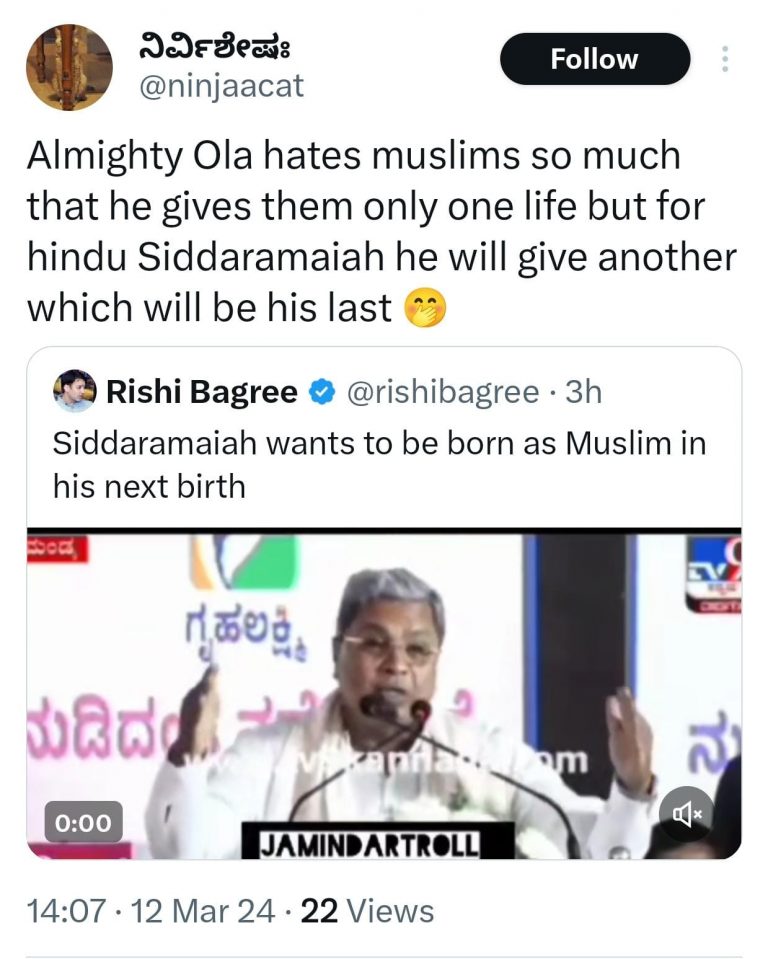768x959 pixels.
Task: Click the TV9 logo in video
Action: click(713, 574)
